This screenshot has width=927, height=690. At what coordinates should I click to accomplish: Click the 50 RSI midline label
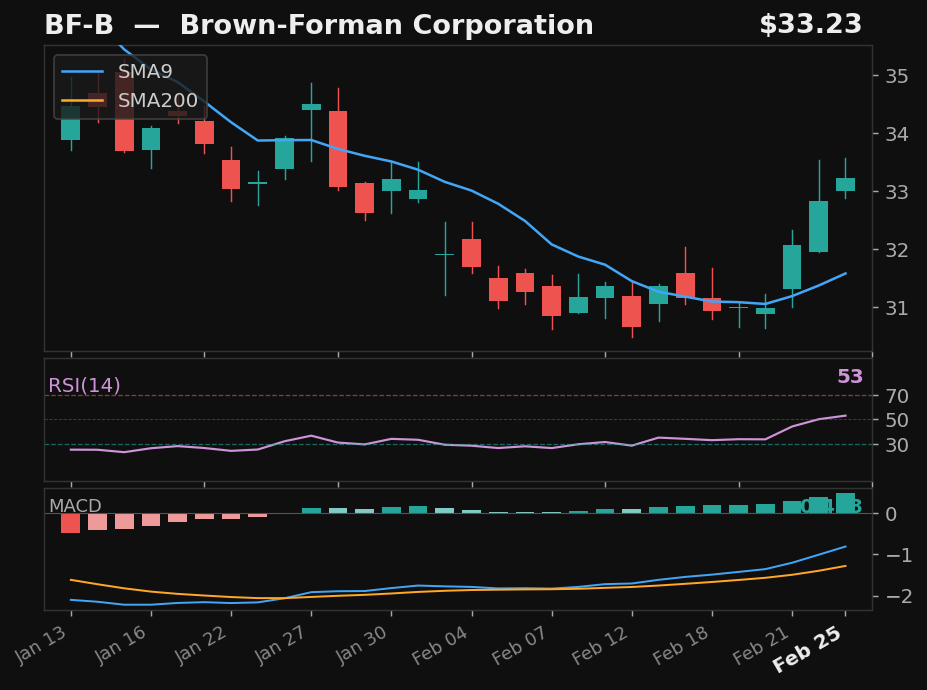click(897, 420)
